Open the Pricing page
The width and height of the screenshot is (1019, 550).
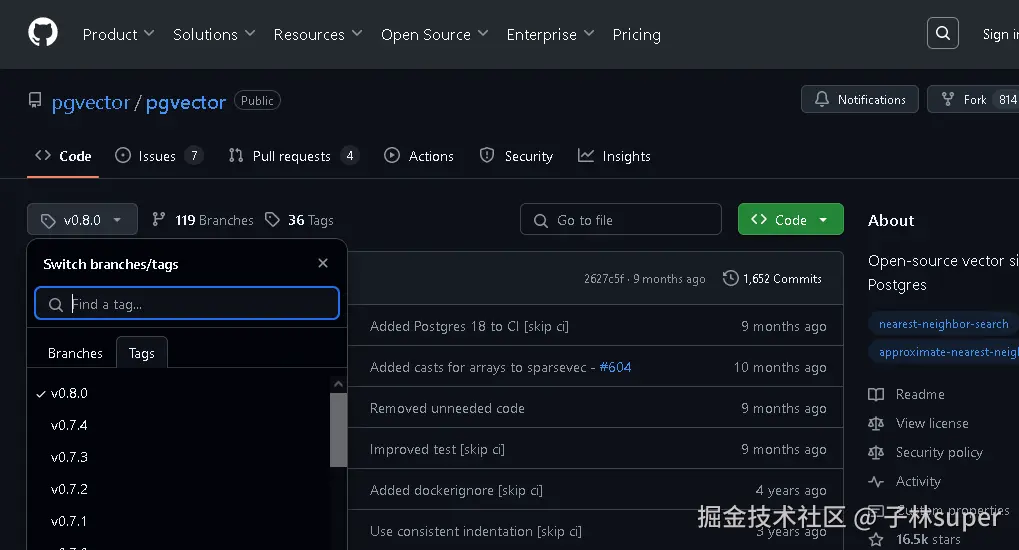pyautogui.click(x=636, y=34)
